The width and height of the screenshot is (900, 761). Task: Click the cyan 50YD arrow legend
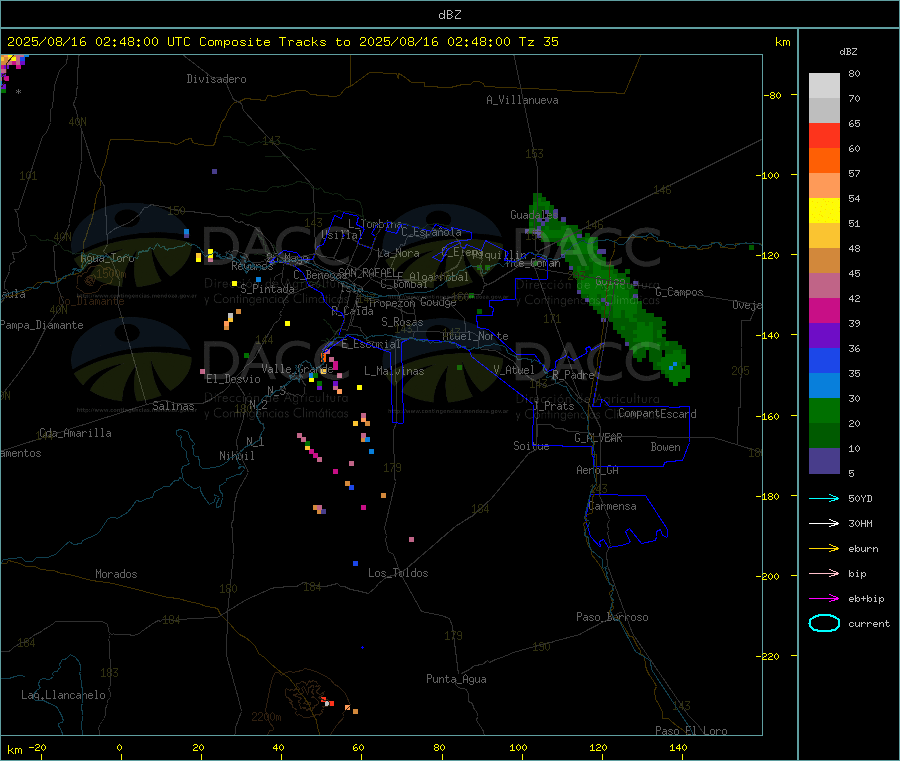[824, 498]
